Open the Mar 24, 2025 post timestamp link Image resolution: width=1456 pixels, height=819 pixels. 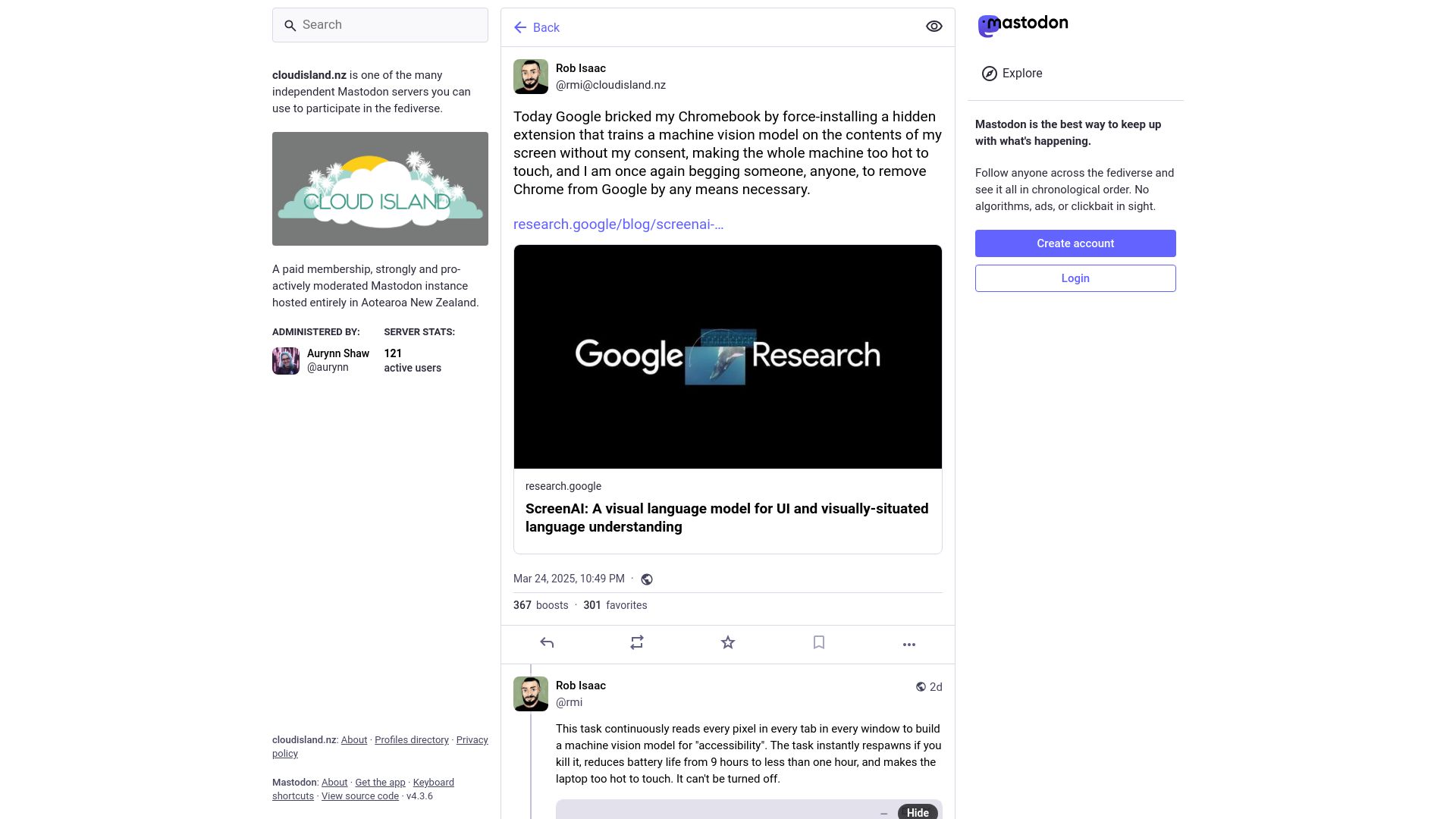[x=569, y=579]
